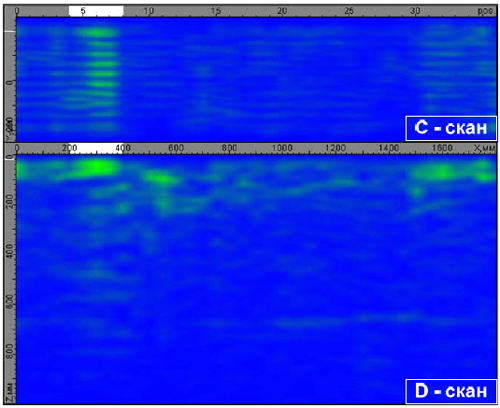Click the C-скан label box
The height and width of the screenshot is (408, 500).
[x=451, y=128]
